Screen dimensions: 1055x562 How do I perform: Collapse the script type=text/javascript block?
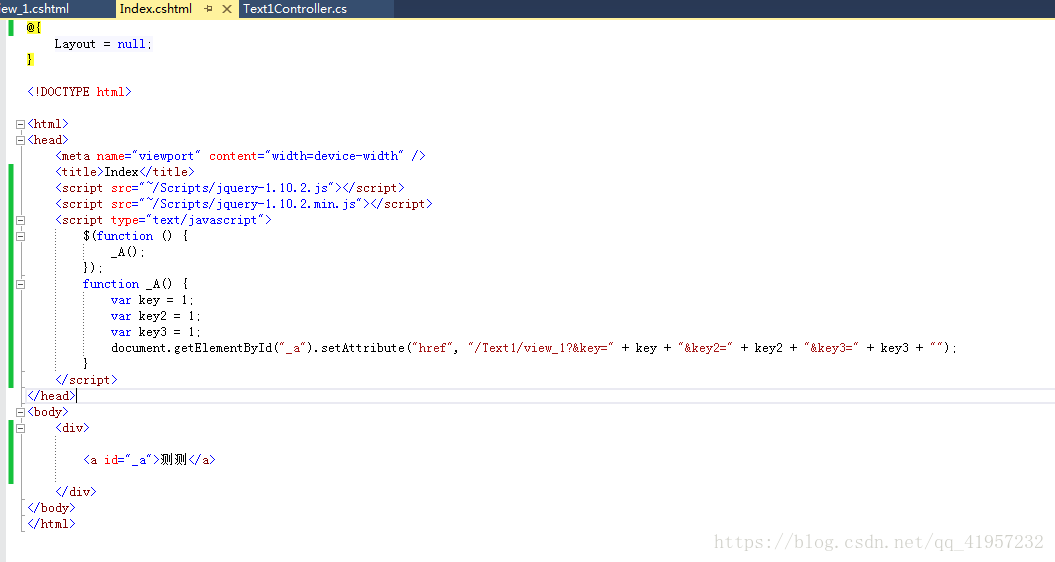pos(20,220)
